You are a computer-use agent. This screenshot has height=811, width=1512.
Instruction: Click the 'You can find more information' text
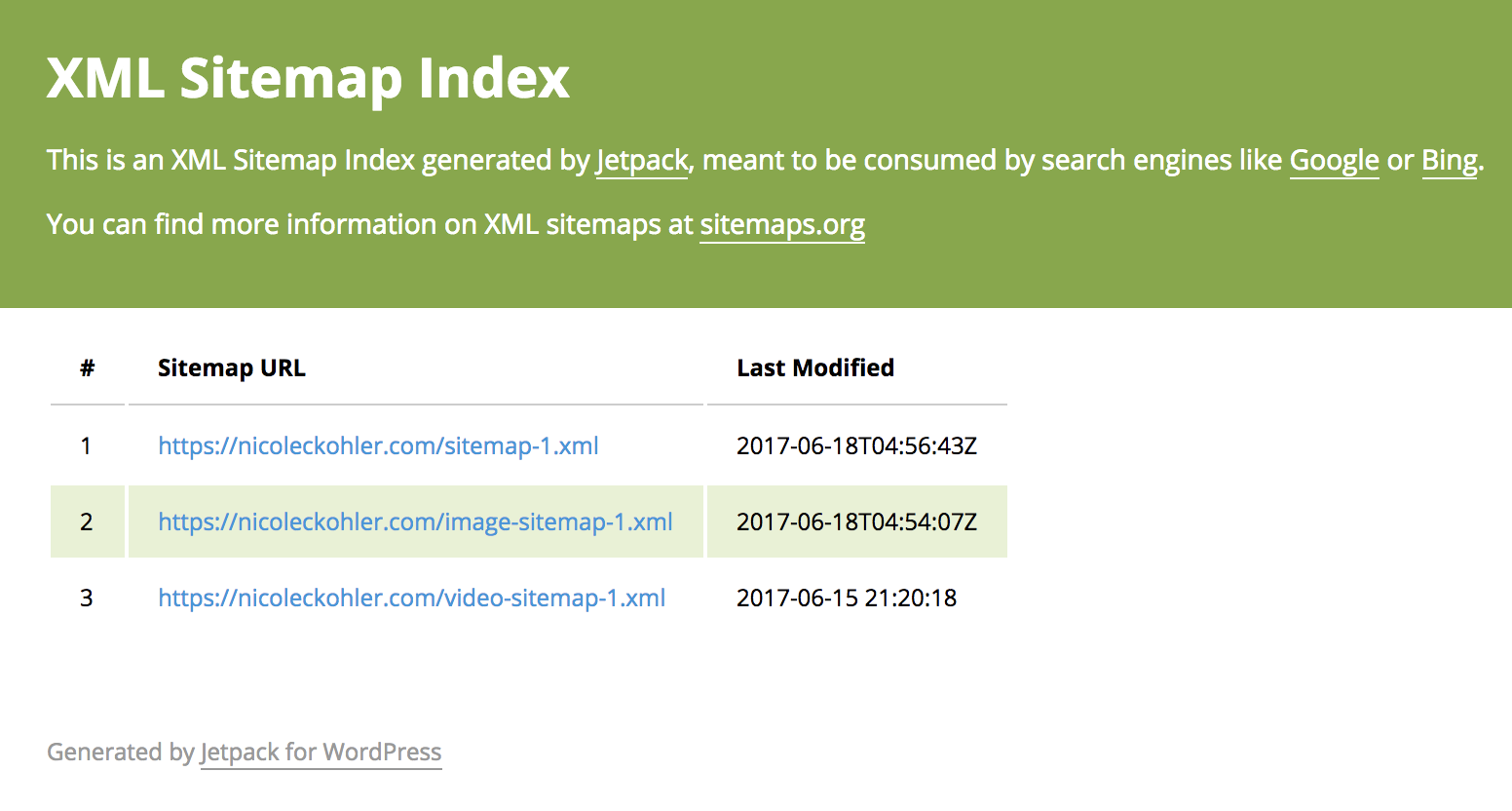(370, 224)
